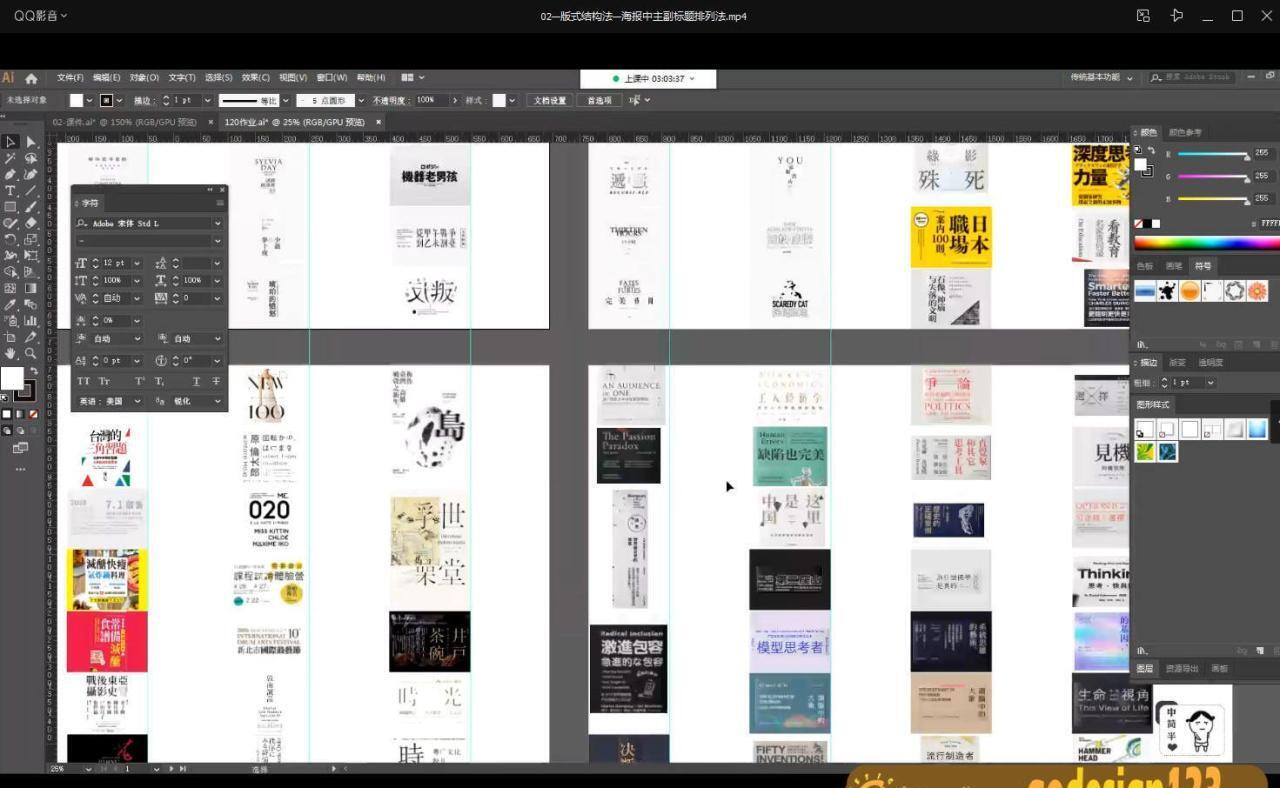Activate the Zoom magnifier tool
The image size is (1280, 788).
(30, 353)
